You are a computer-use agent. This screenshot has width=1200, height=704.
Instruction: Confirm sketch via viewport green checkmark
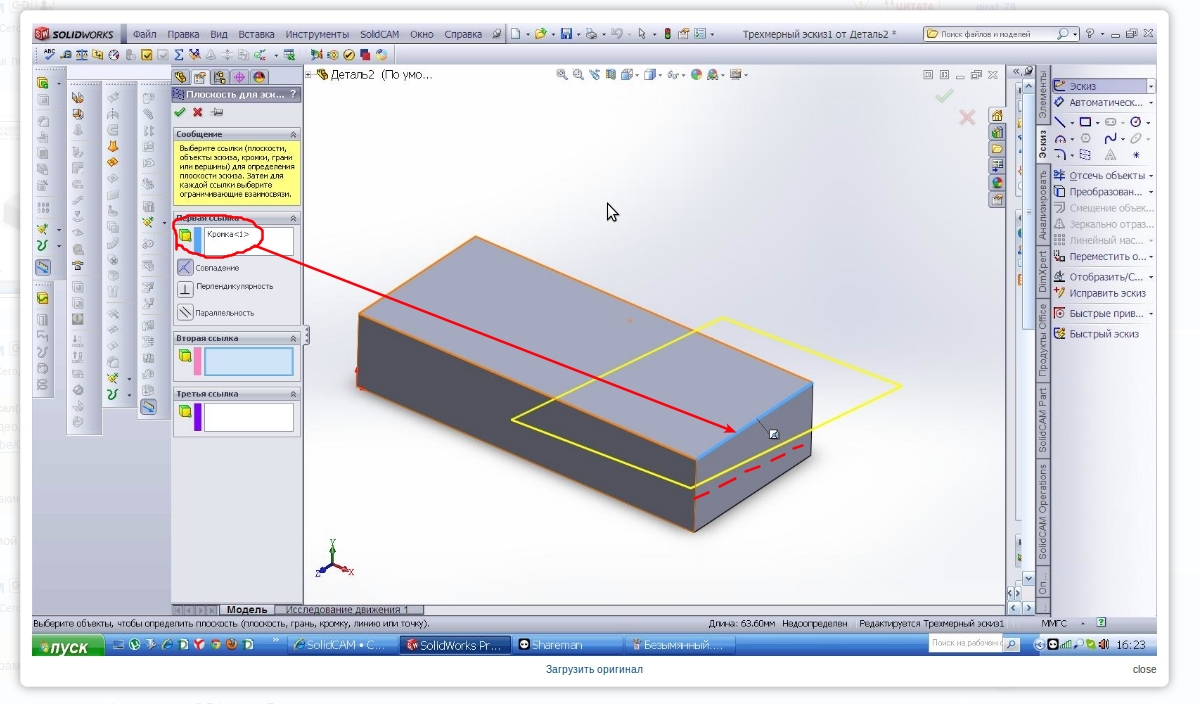tap(944, 96)
